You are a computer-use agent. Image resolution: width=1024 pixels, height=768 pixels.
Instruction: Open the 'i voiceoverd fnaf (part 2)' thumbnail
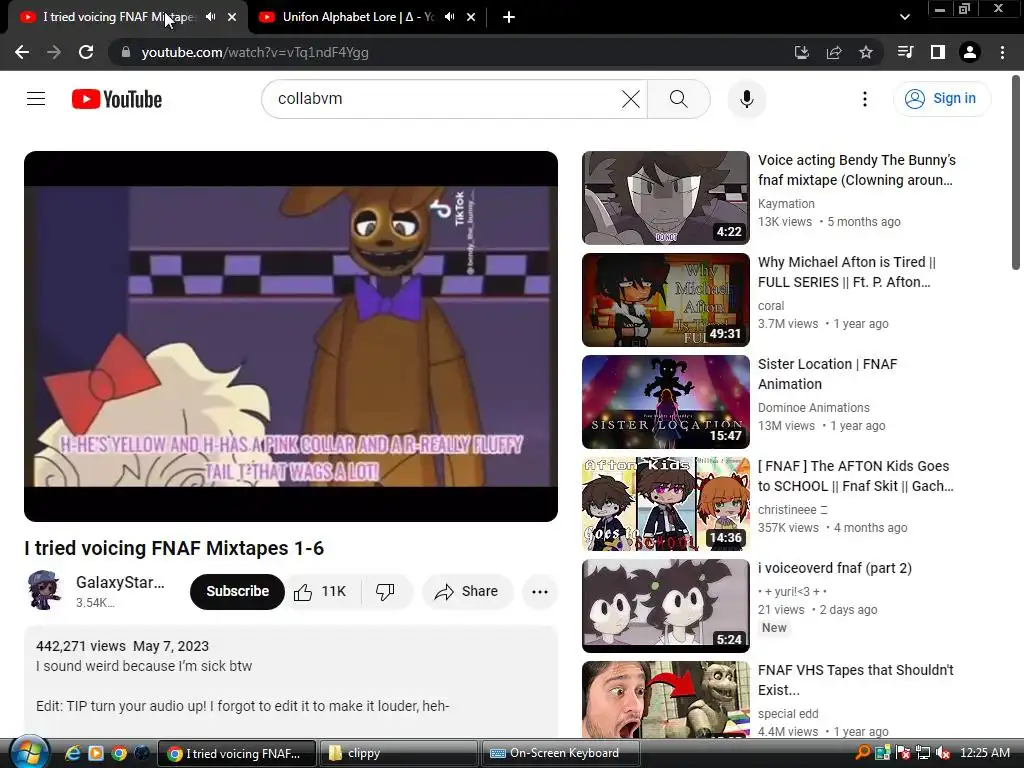coord(665,605)
